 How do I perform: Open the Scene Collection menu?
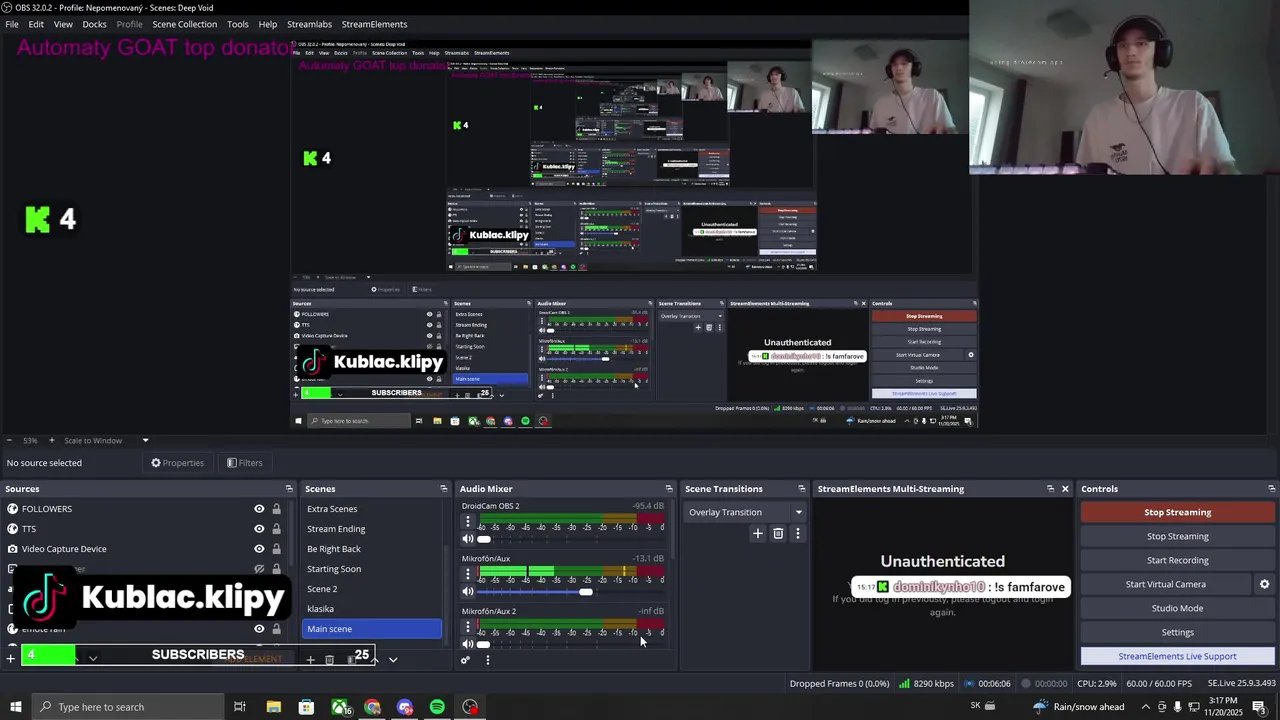(184, 24)
